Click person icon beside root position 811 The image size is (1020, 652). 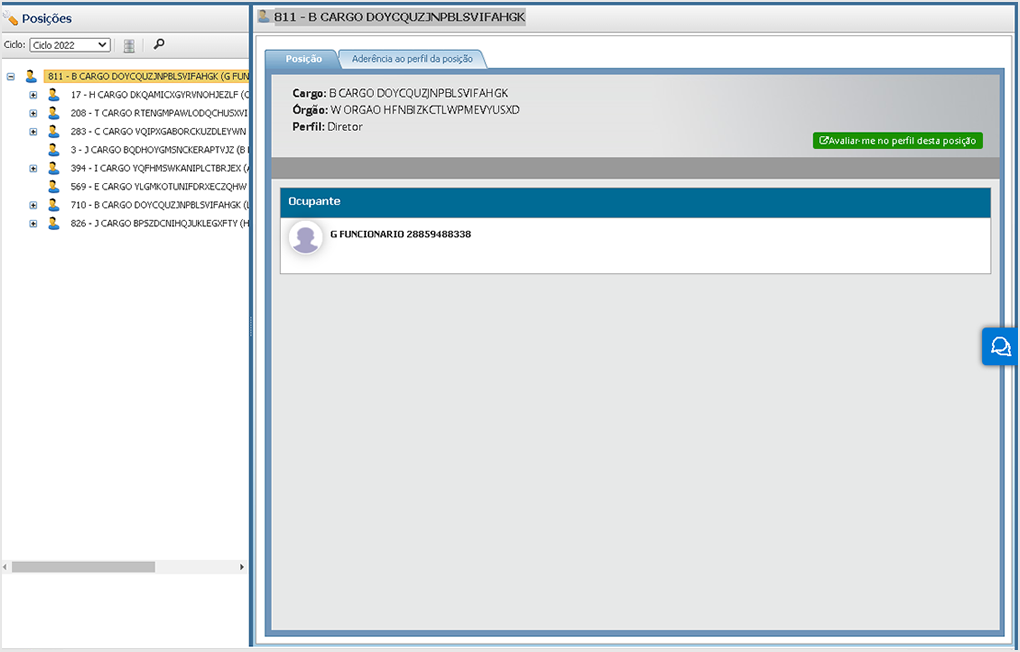click(x=31, y=76)
